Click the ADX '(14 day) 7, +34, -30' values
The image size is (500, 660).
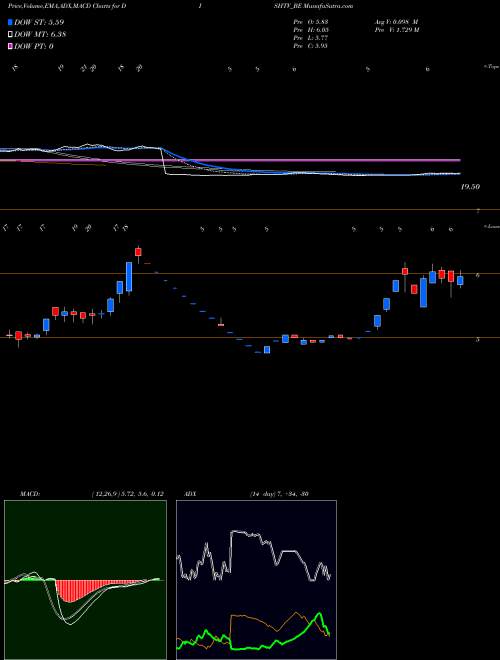pos(279,494)
